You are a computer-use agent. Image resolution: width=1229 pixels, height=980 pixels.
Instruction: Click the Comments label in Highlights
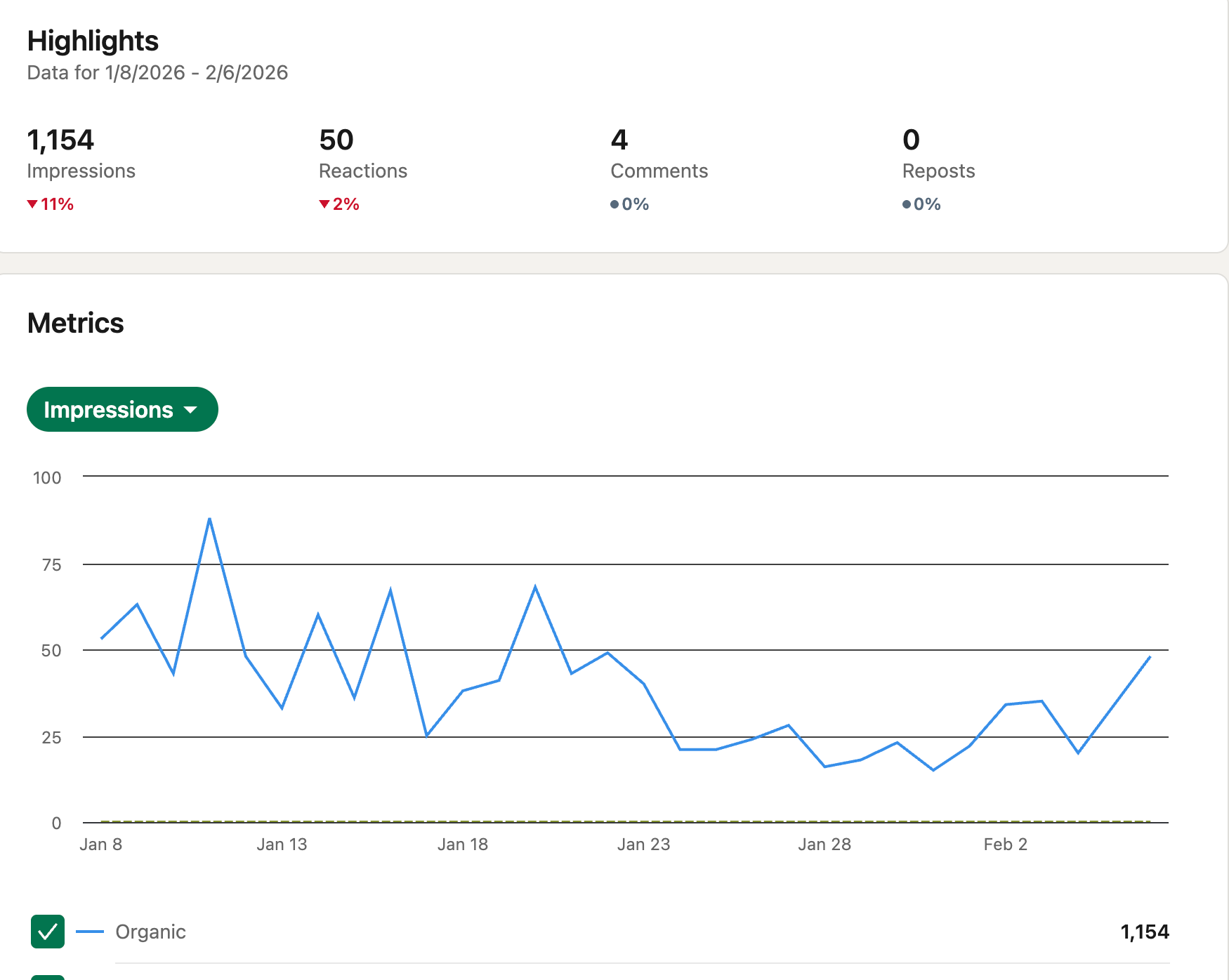tap(659, 171)
